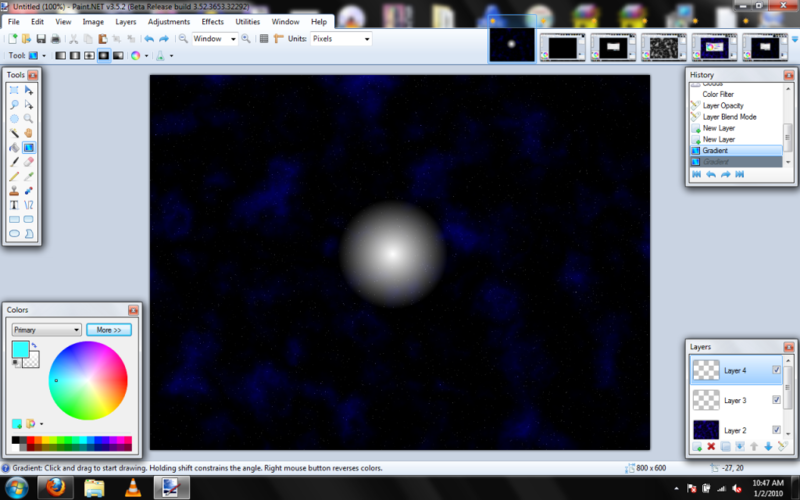This screenshot has width=800, height=500.
Task: Pick a hue on the color wheel
Action: pyautogui.click(x=88, y=381)
